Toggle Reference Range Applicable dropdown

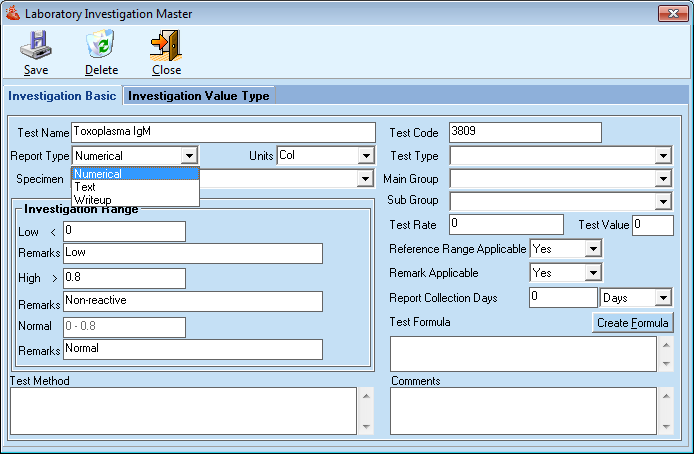click(x=592, y=248)
